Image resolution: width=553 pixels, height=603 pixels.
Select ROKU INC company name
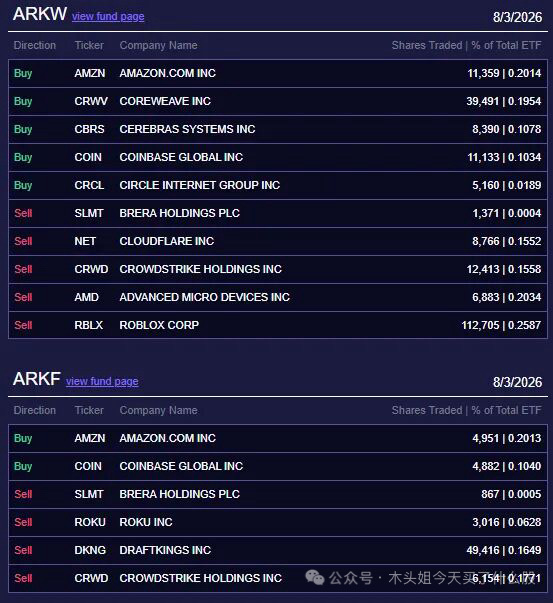coord(146,522)
